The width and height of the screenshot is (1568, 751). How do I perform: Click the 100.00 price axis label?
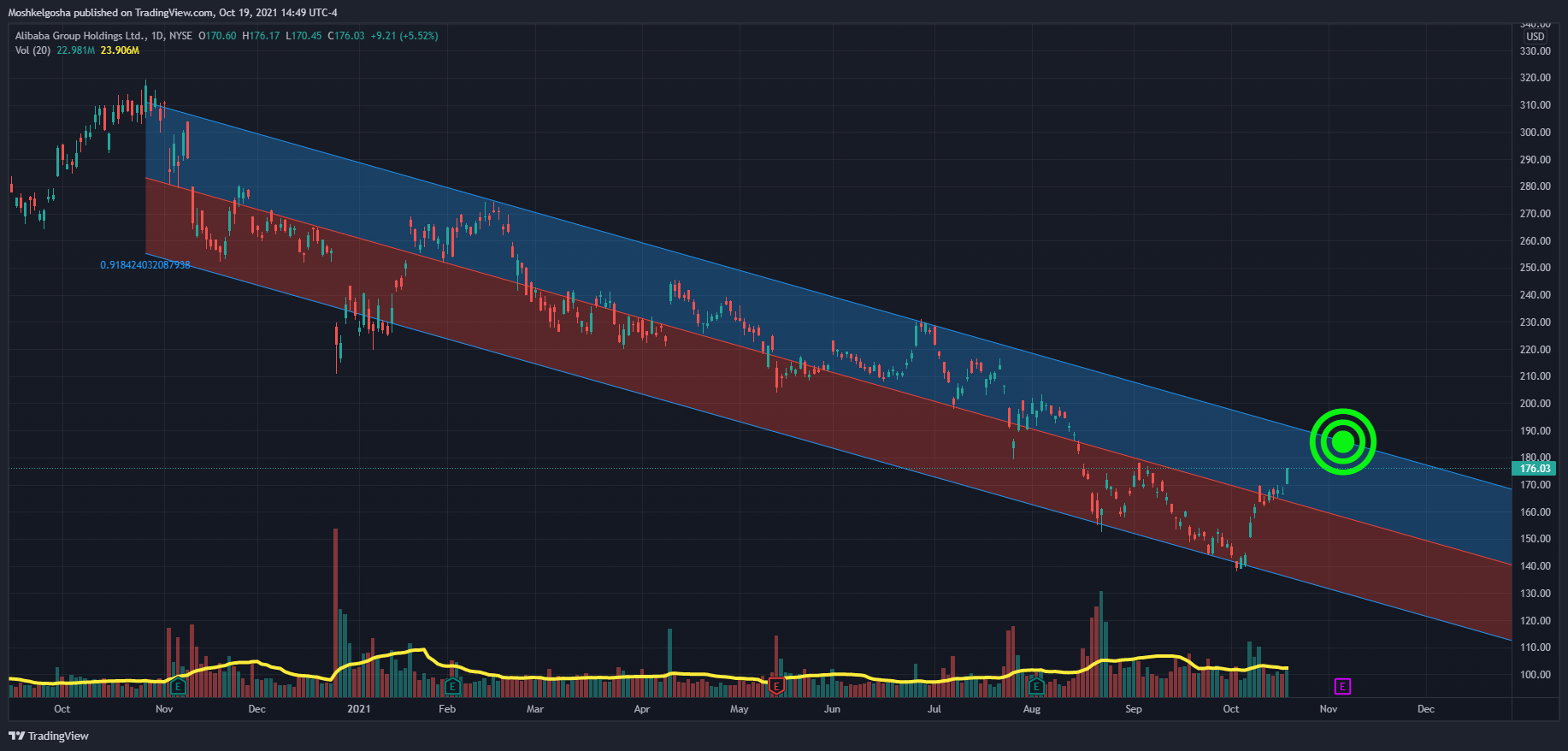pyautogui.click(x=1536, y=675)
